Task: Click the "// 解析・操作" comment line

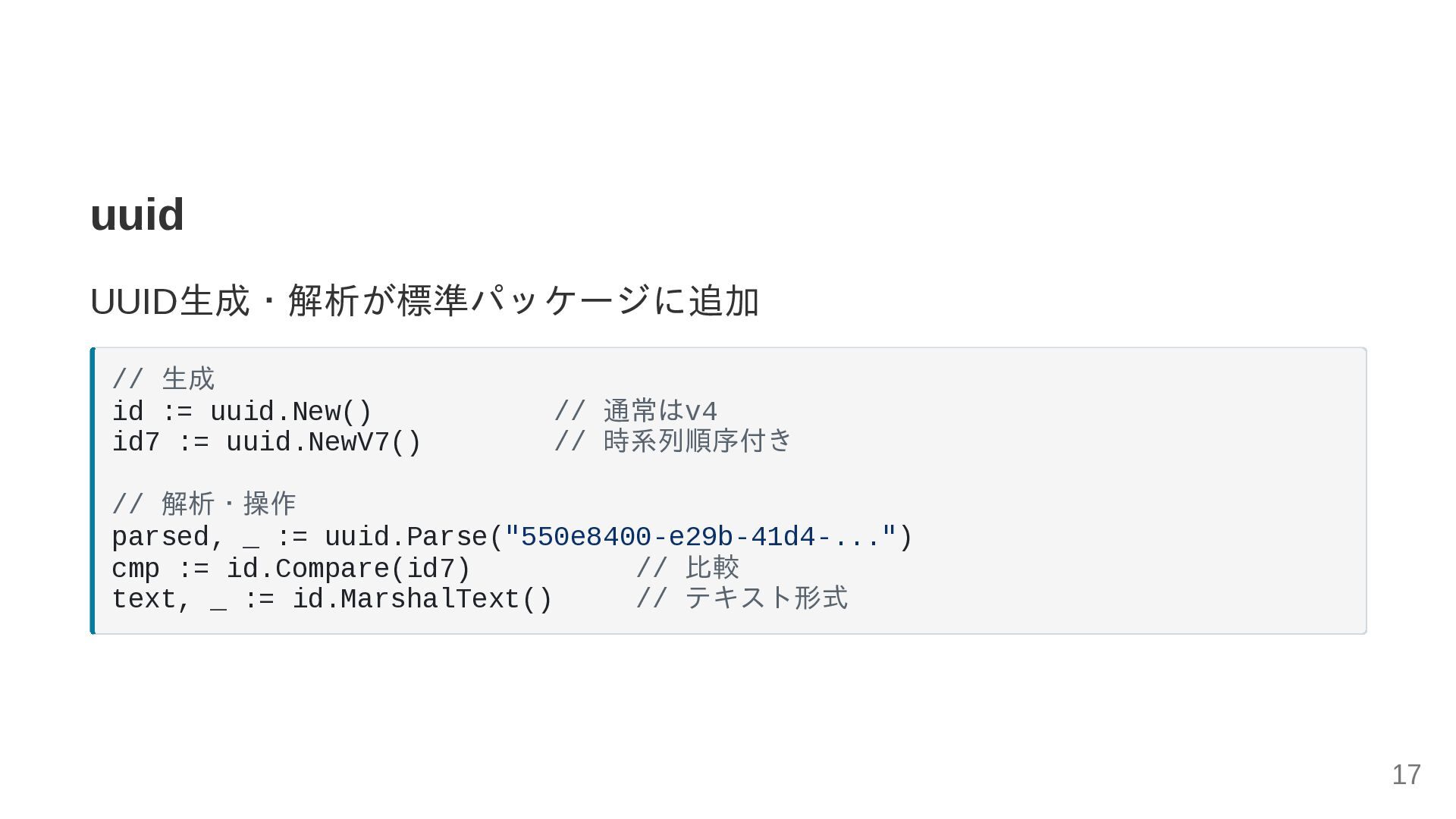Action: tap(204, 504)
